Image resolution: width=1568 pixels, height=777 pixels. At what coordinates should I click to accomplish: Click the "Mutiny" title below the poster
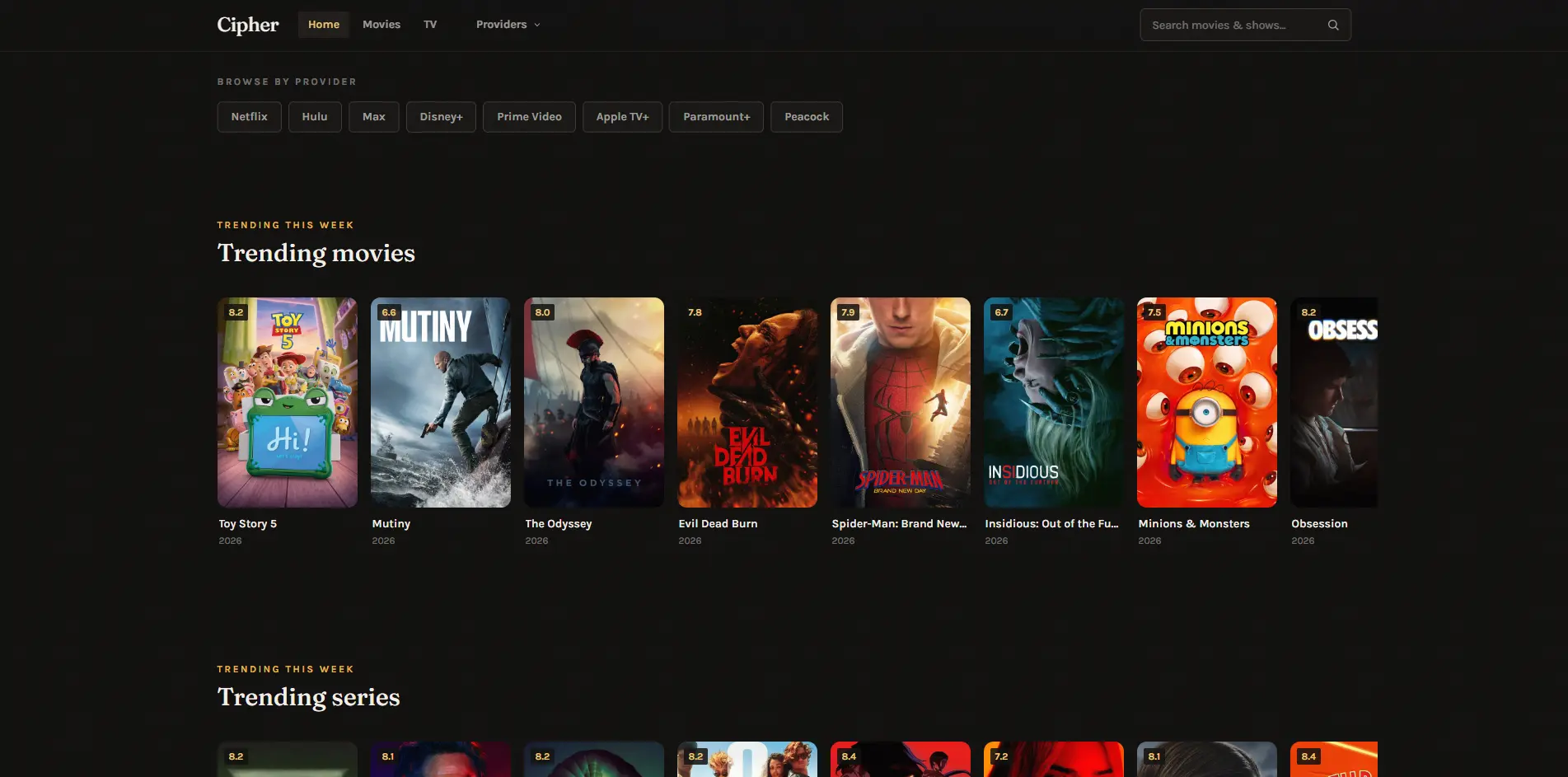point(391,524)
